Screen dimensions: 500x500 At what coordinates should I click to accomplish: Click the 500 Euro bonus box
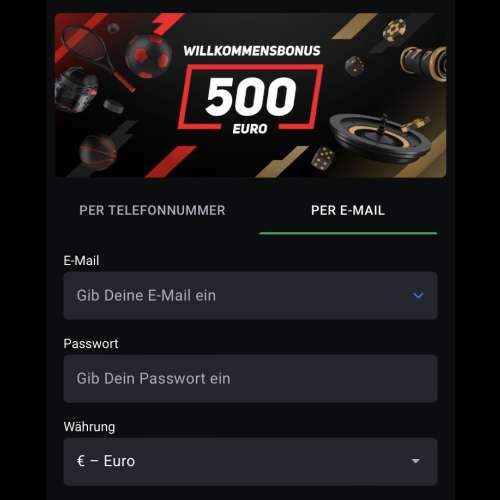click(x=251, y=98)
